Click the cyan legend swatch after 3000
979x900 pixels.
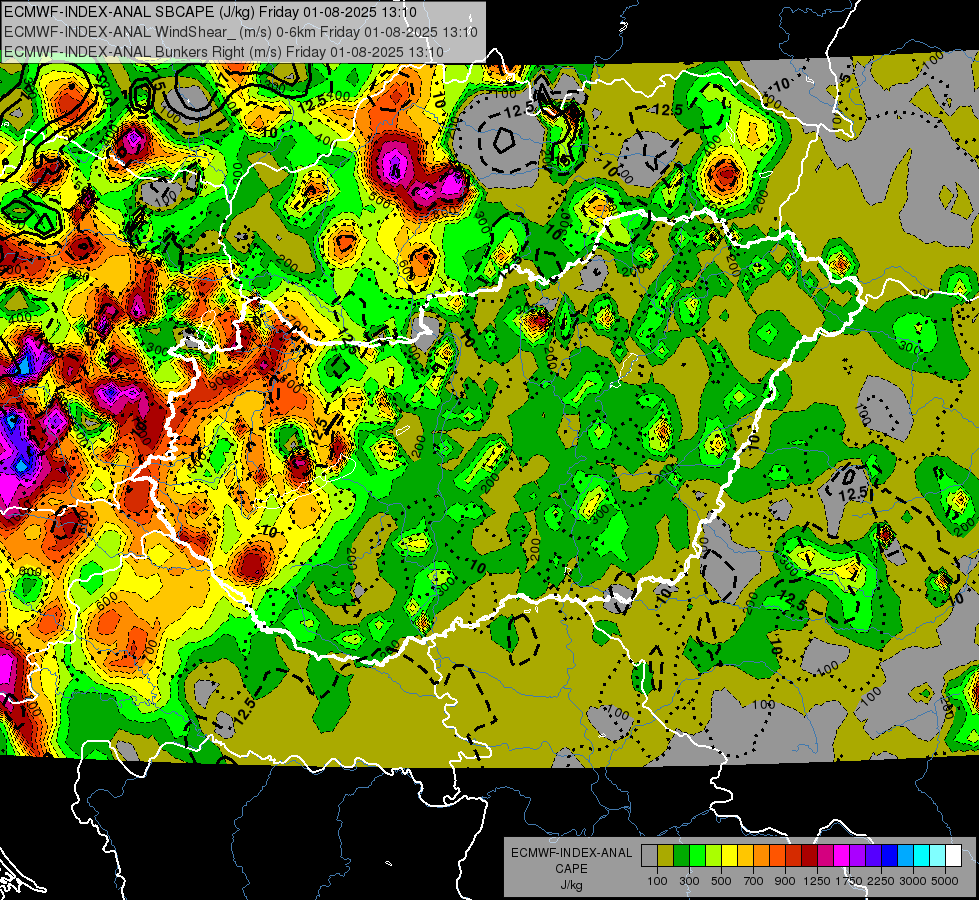(x=922, y=856)
